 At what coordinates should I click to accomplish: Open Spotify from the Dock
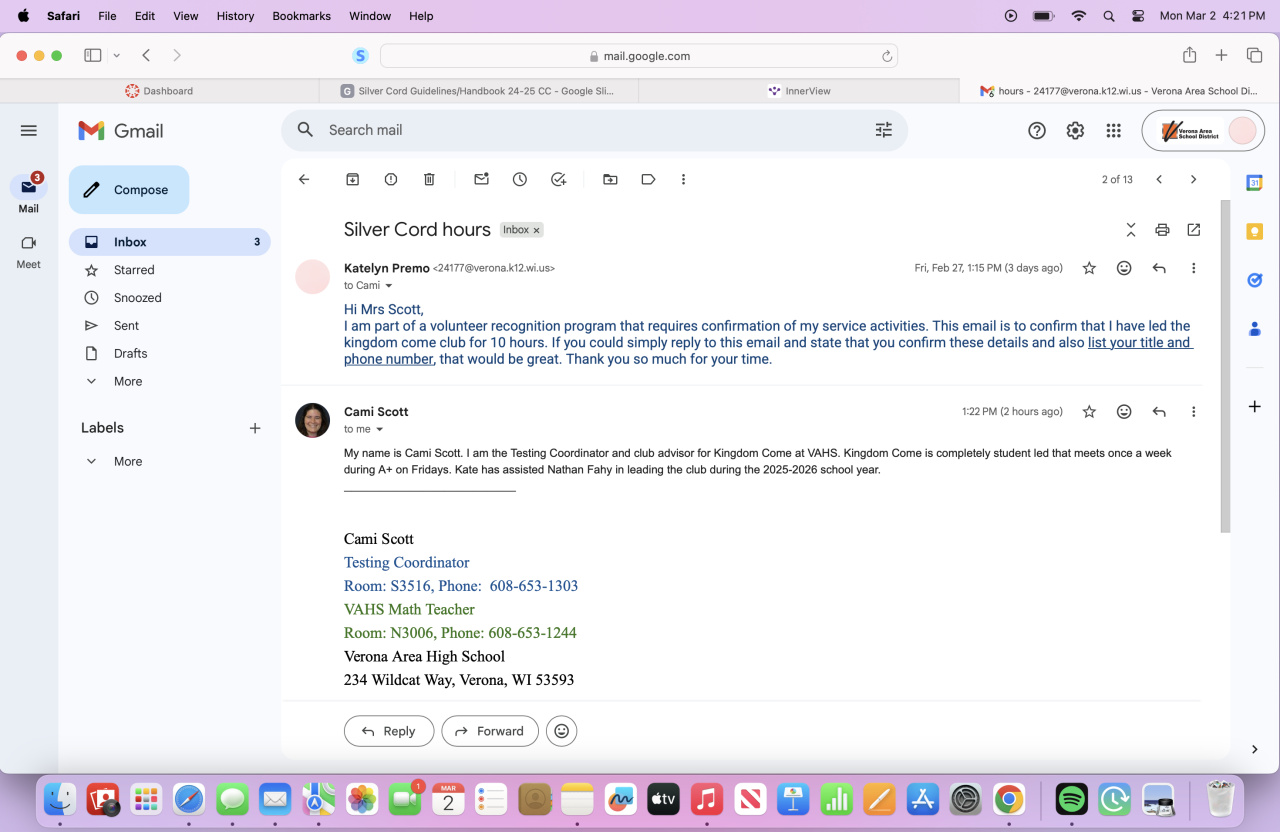pyautogui.click(x=1071, y=799)
